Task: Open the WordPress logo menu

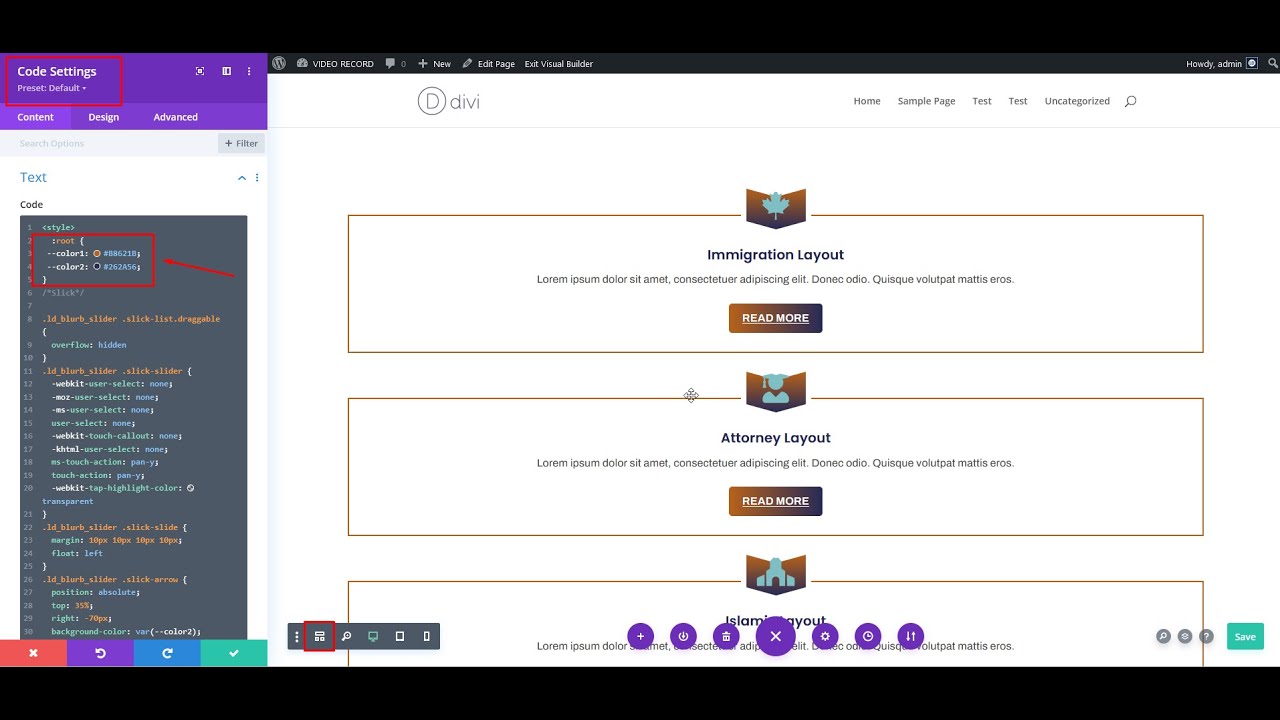Action: 279,63
